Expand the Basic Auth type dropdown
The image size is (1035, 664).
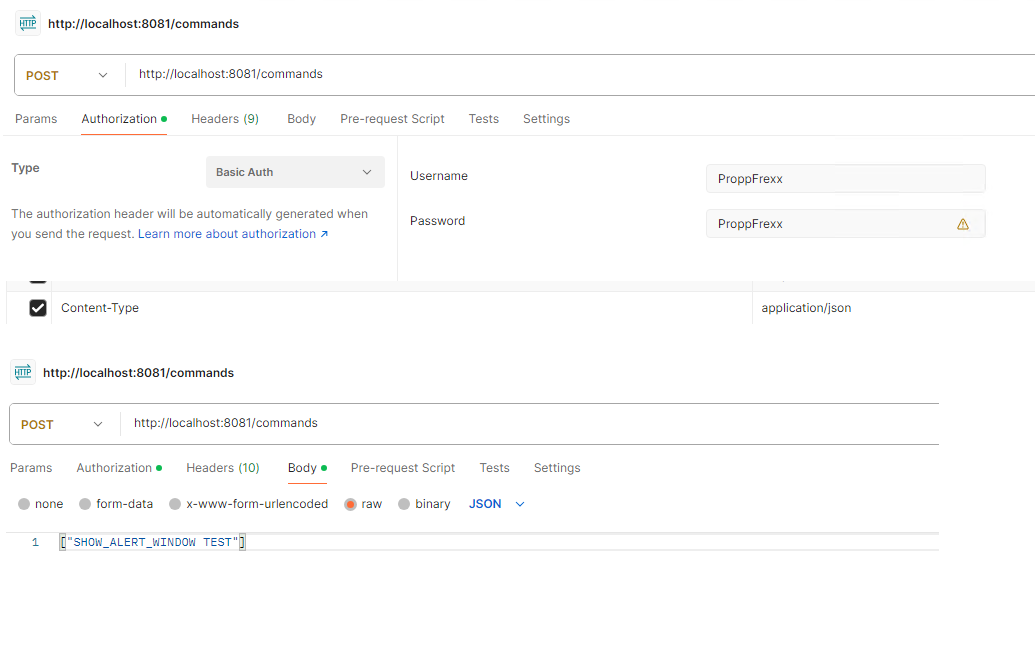pos(295,172)
